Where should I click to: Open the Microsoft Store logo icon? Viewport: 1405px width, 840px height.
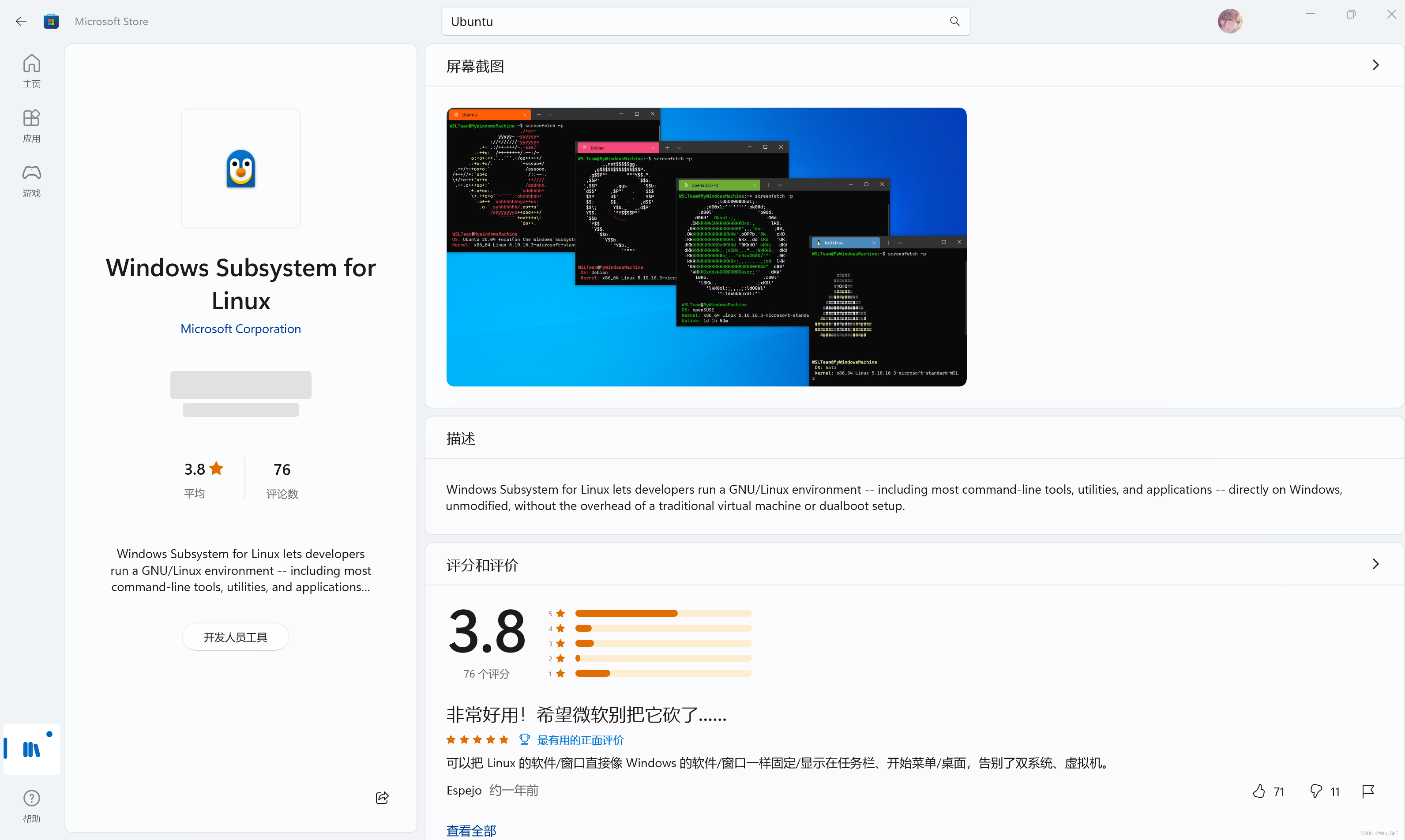point(51,22)
